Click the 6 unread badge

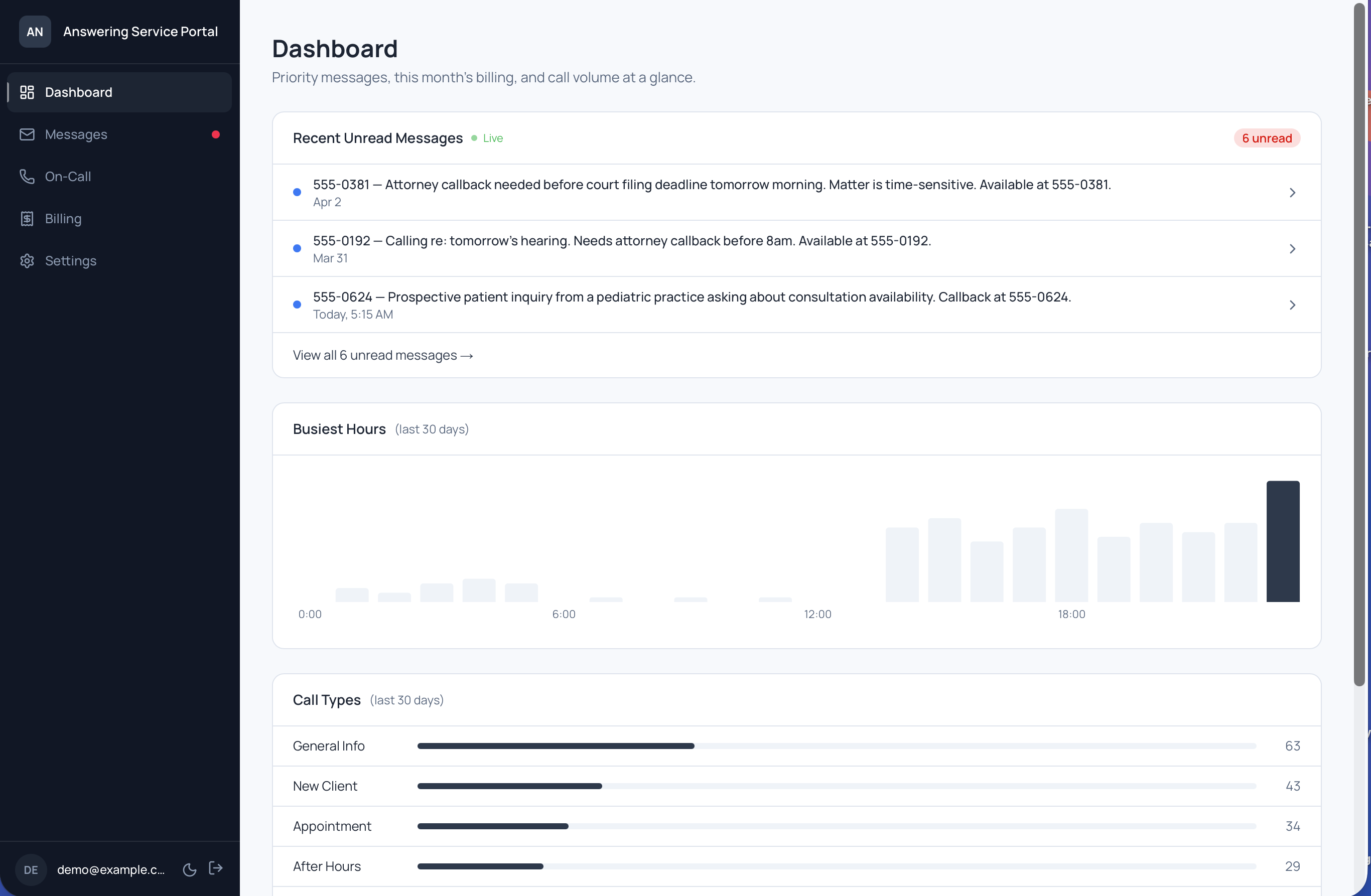click(x=1266, y=138)
